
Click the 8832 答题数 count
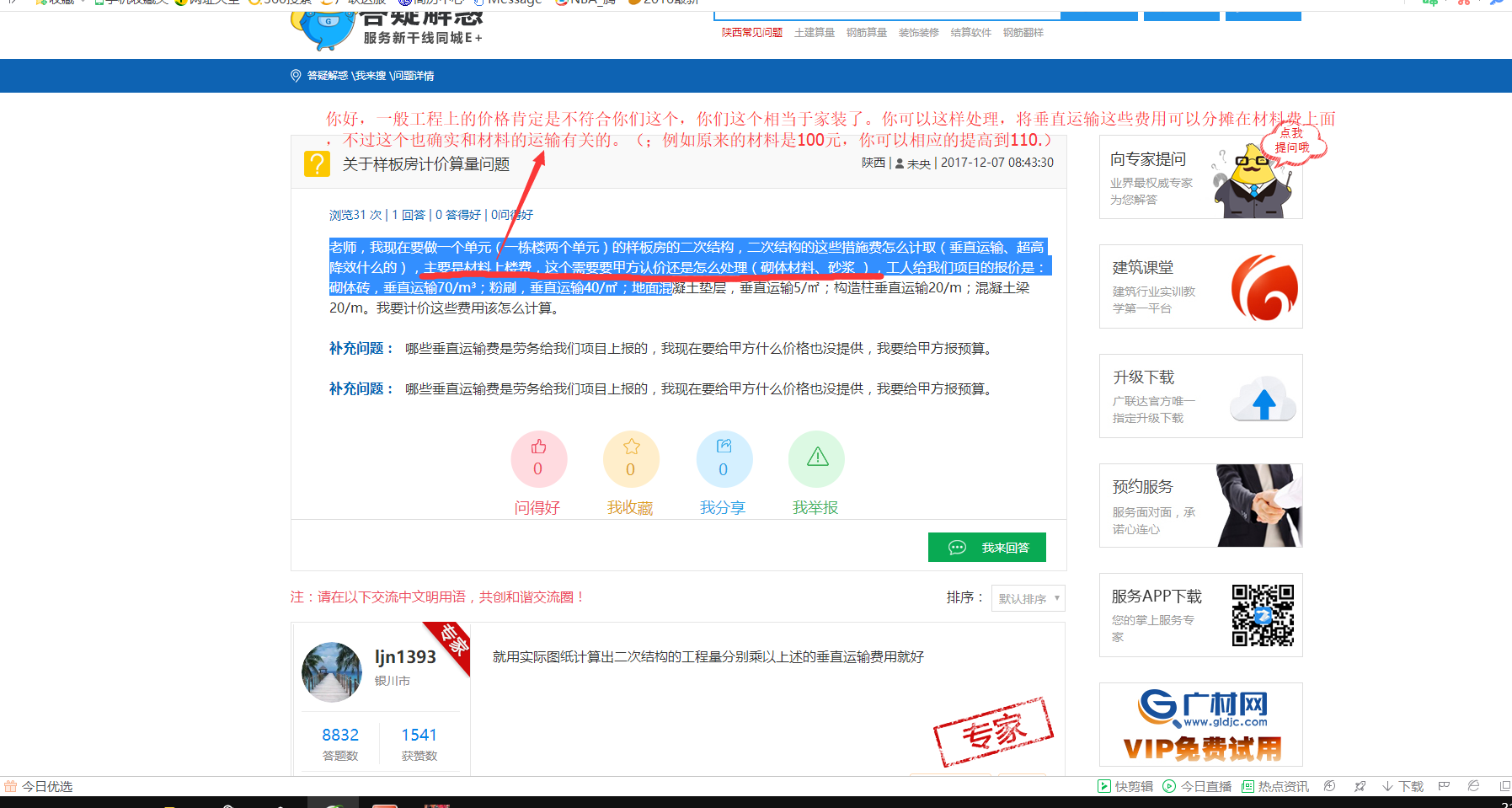(x=340, y=735)
